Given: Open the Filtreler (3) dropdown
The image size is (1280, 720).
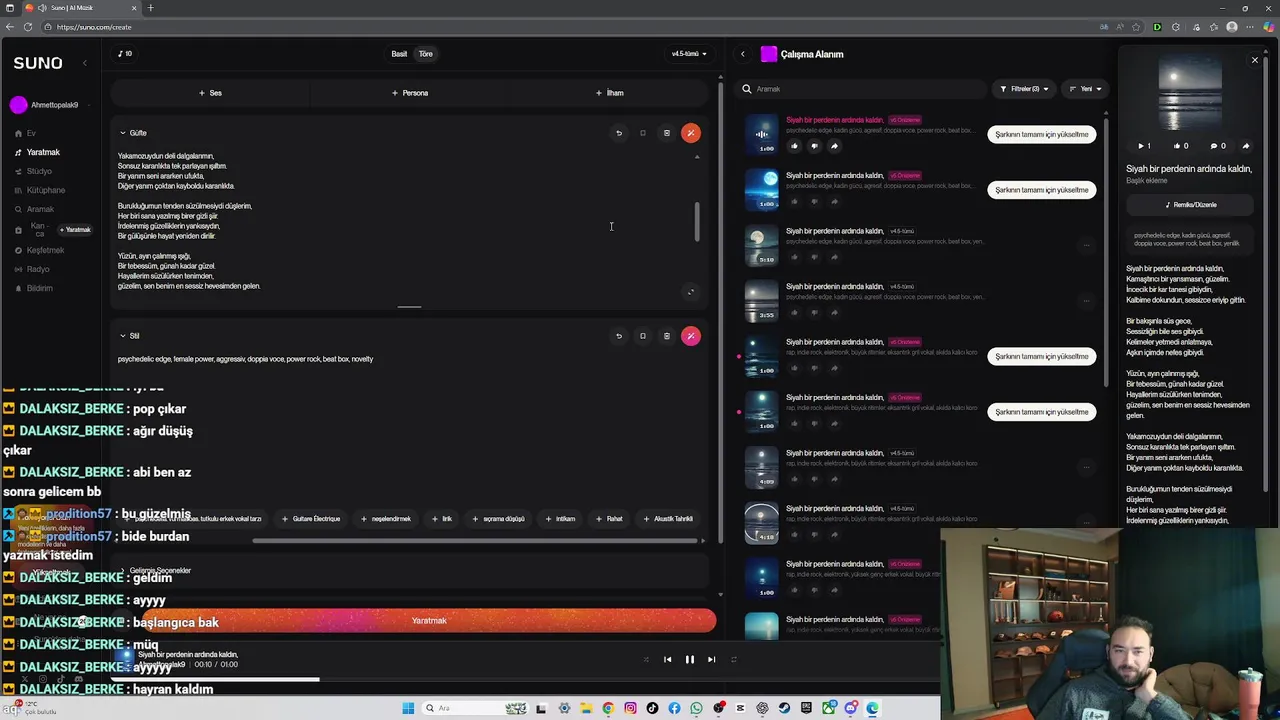Looking at the screenshot, I should (1024, 89).
